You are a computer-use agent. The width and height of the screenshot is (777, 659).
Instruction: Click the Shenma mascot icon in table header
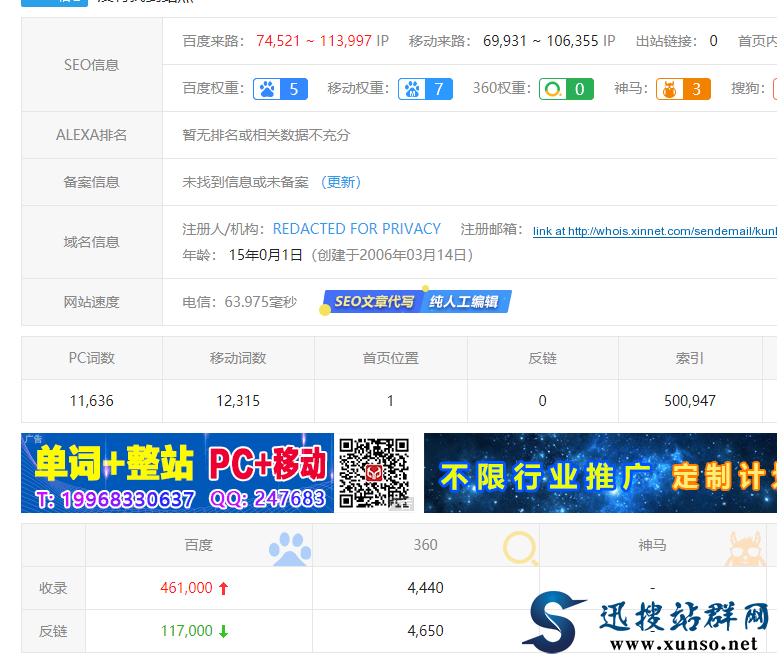745,549
